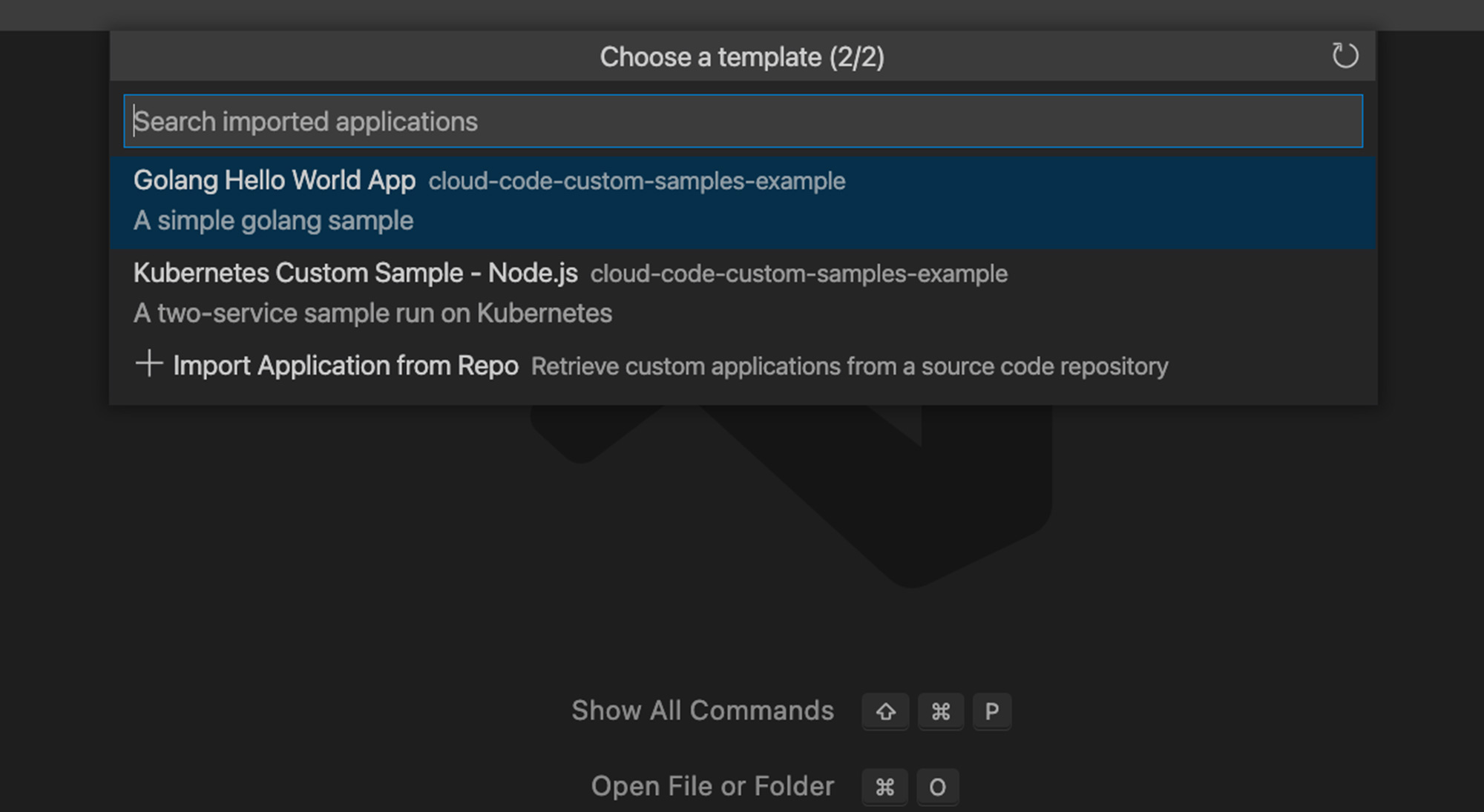The width and height of the screenshot is (1484, 812).
Task: Click 'A two-service sample run on Kubernetes' text
Action: tap(372, 314)
